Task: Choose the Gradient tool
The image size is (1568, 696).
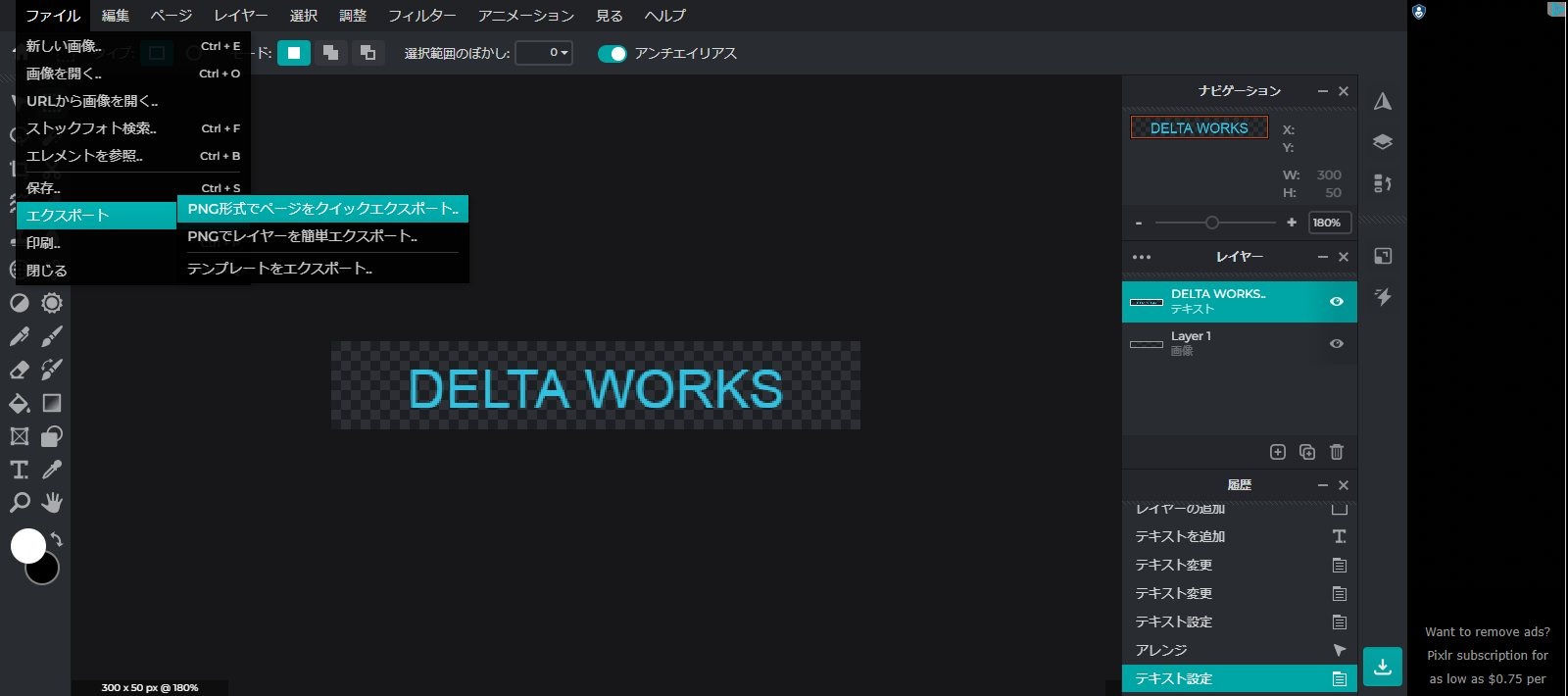Action: [x=52, y=403]
